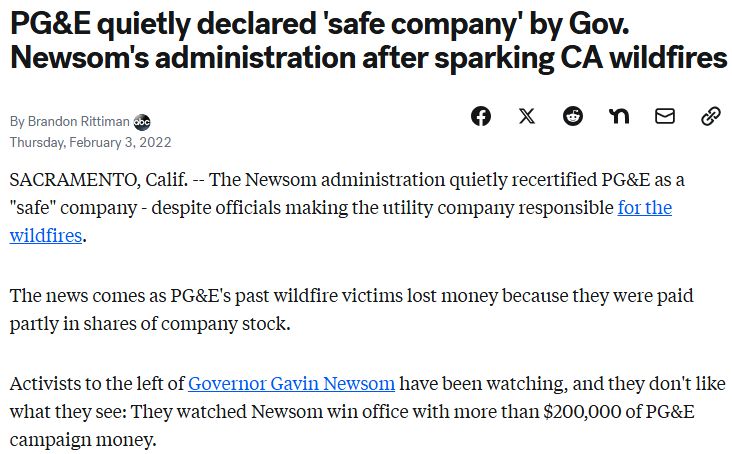
Task: Click 'Activists to the left of' text
Action: tap(96, 383)
